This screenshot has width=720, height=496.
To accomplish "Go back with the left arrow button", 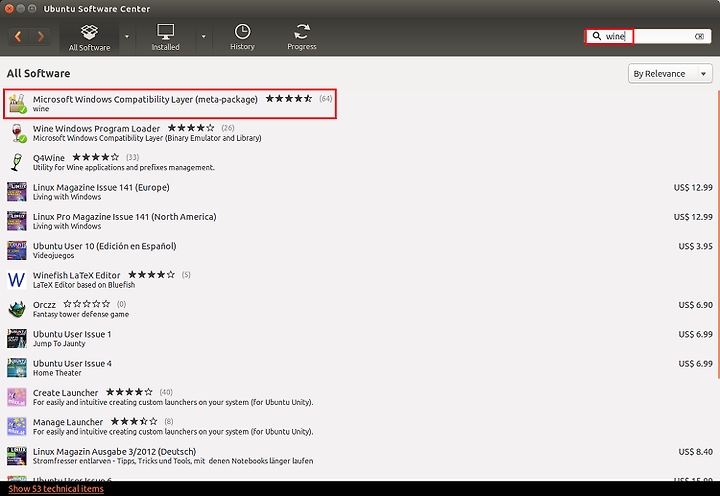I will tap(19, 36).
